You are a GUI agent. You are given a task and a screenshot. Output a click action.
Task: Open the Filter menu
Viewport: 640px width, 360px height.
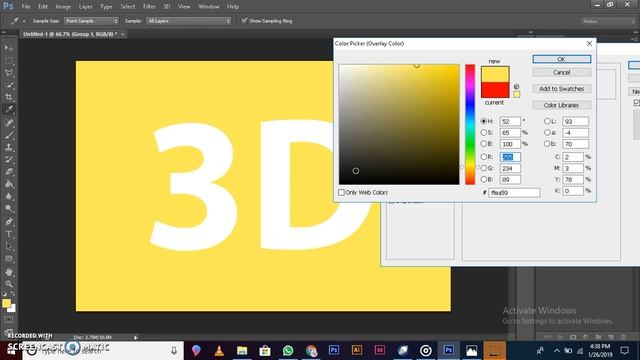(149, 7)
